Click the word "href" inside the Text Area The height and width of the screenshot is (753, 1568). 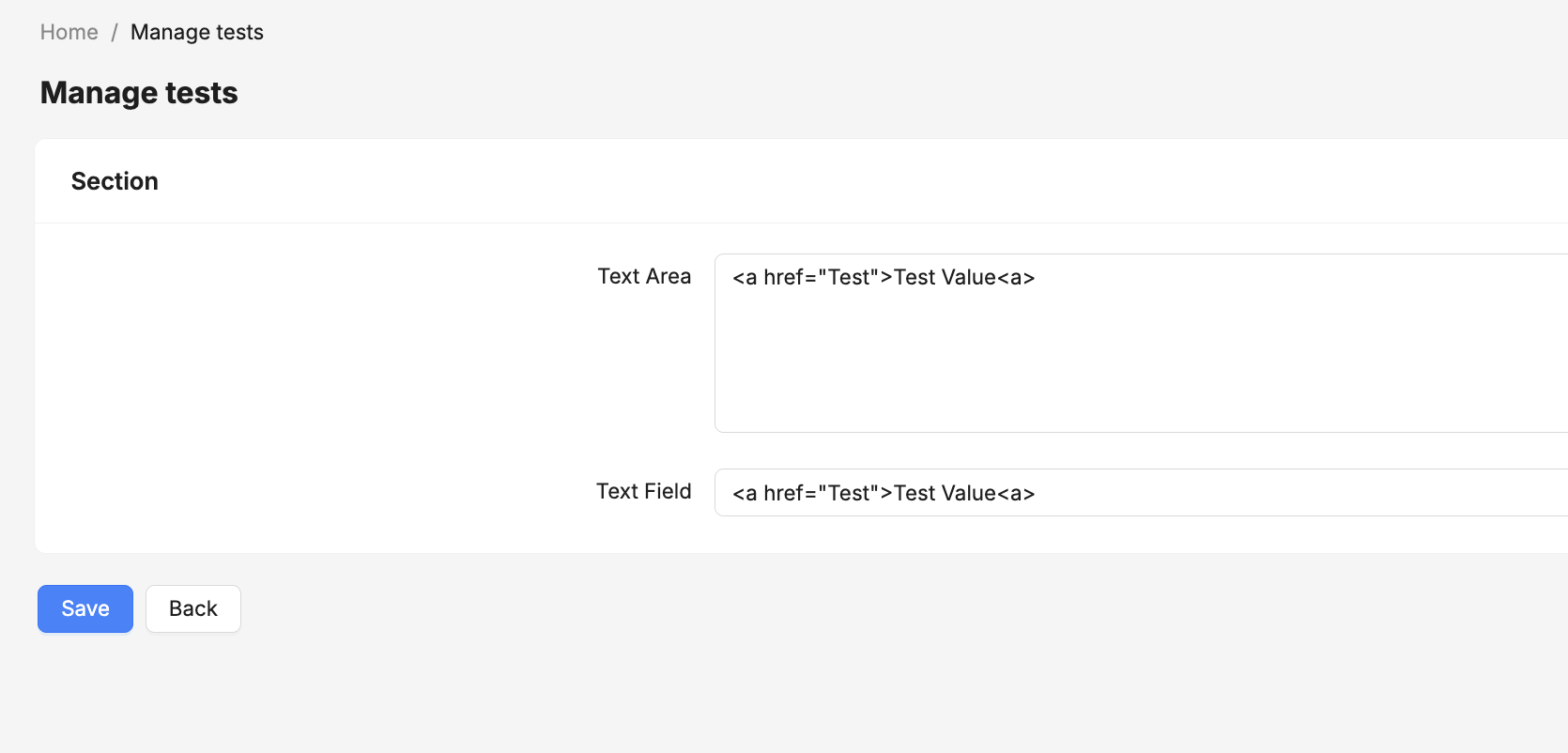click(783, 277)
